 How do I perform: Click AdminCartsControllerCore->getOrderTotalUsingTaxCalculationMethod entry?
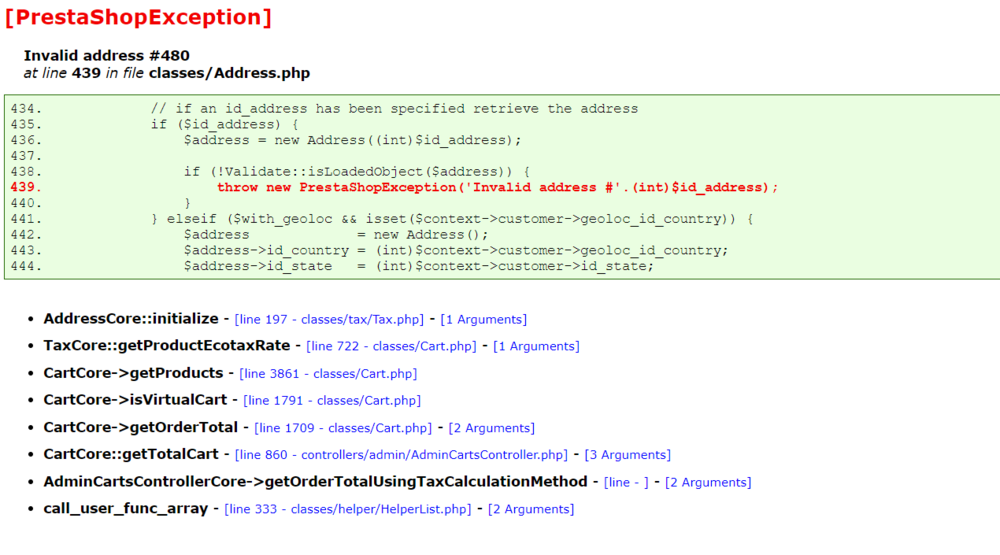(315, 481)
